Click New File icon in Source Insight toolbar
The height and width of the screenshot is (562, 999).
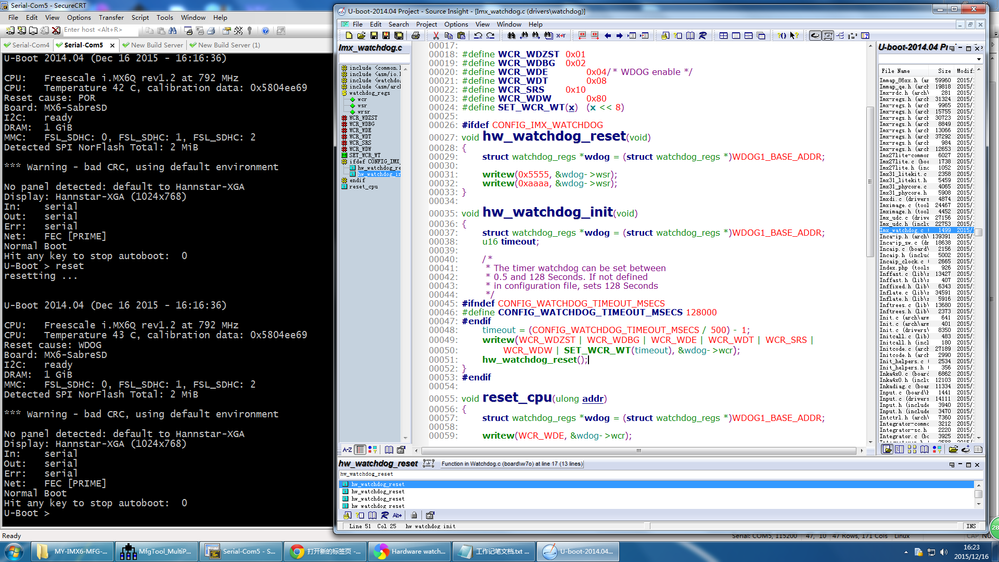click(x=349, y=36)
